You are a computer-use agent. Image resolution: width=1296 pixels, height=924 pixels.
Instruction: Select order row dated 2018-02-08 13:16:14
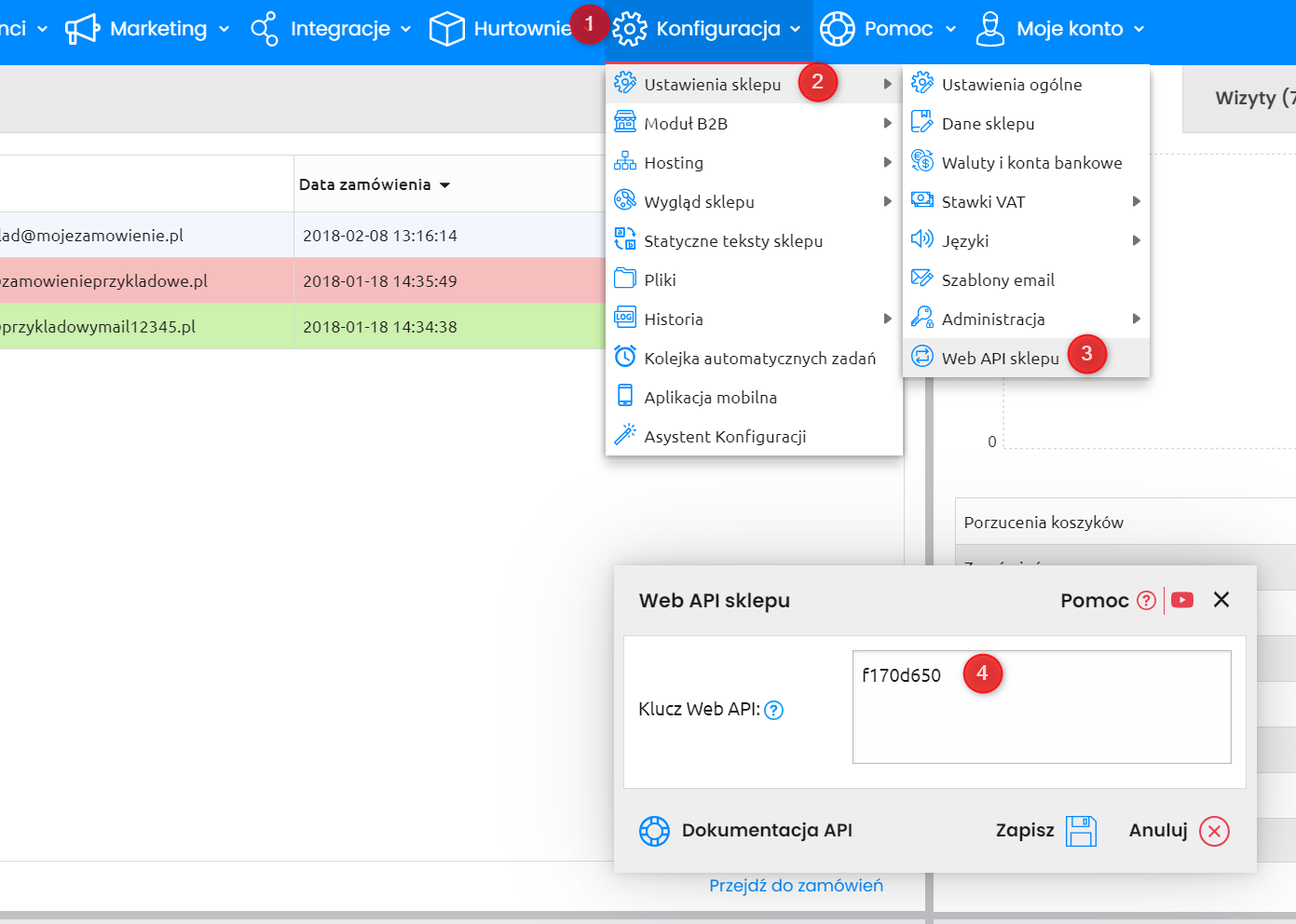303,236
